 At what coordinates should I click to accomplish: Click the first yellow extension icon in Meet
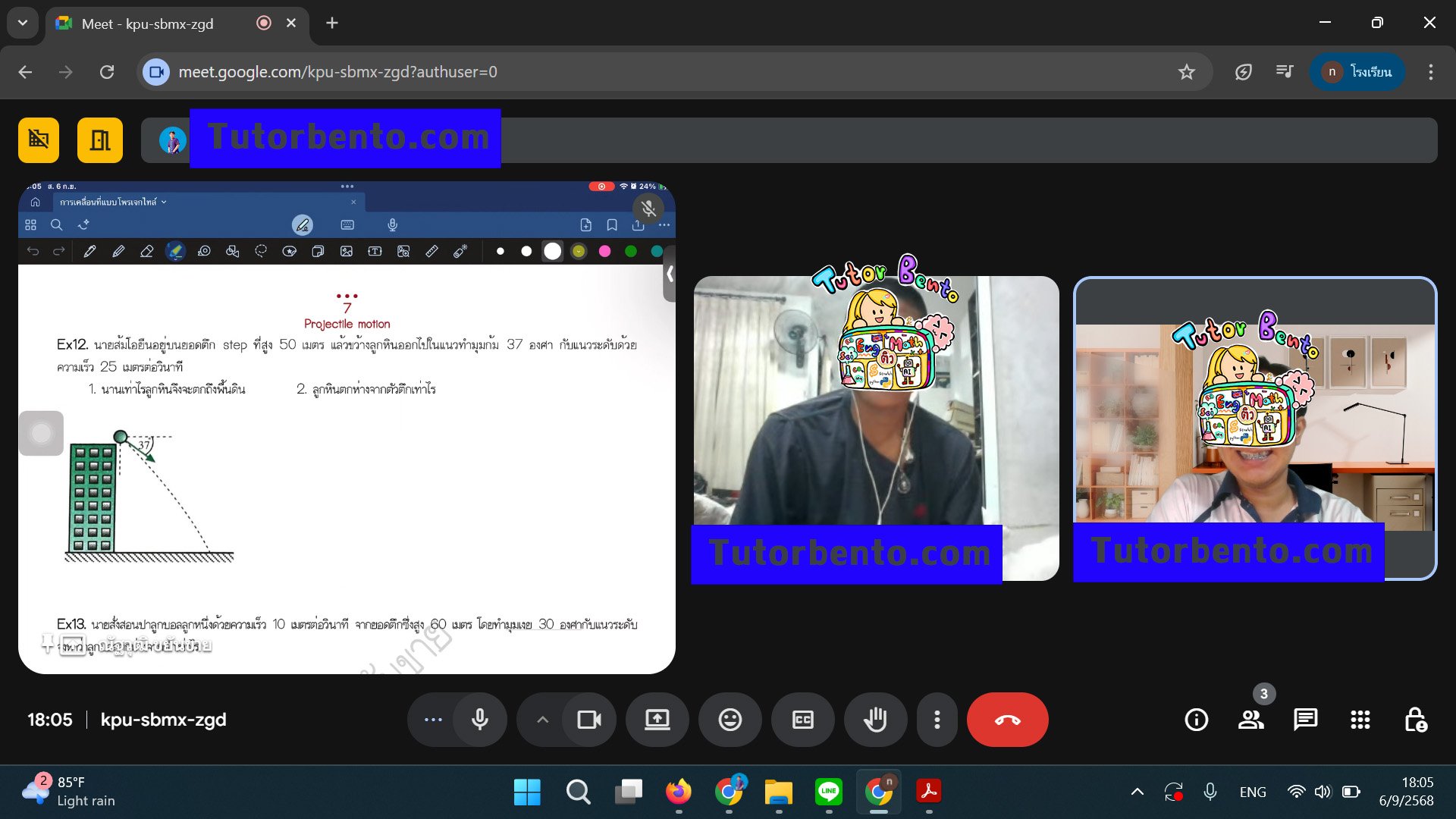pos(39,140)
